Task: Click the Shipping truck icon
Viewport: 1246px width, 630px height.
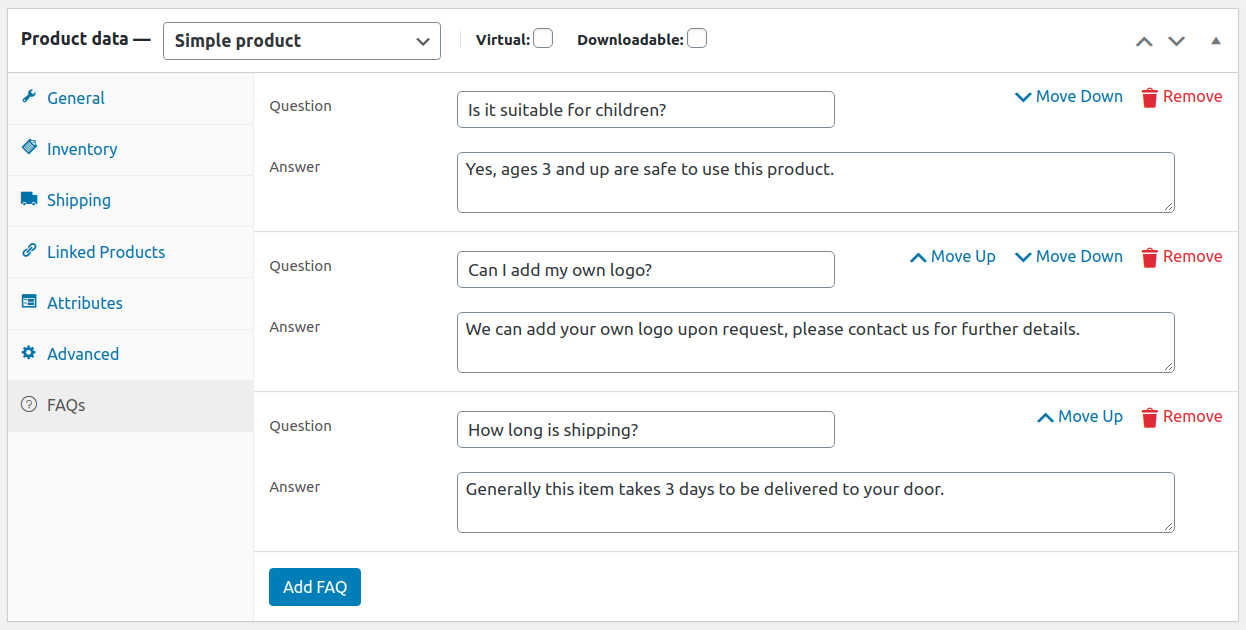Action: point(29,199)
